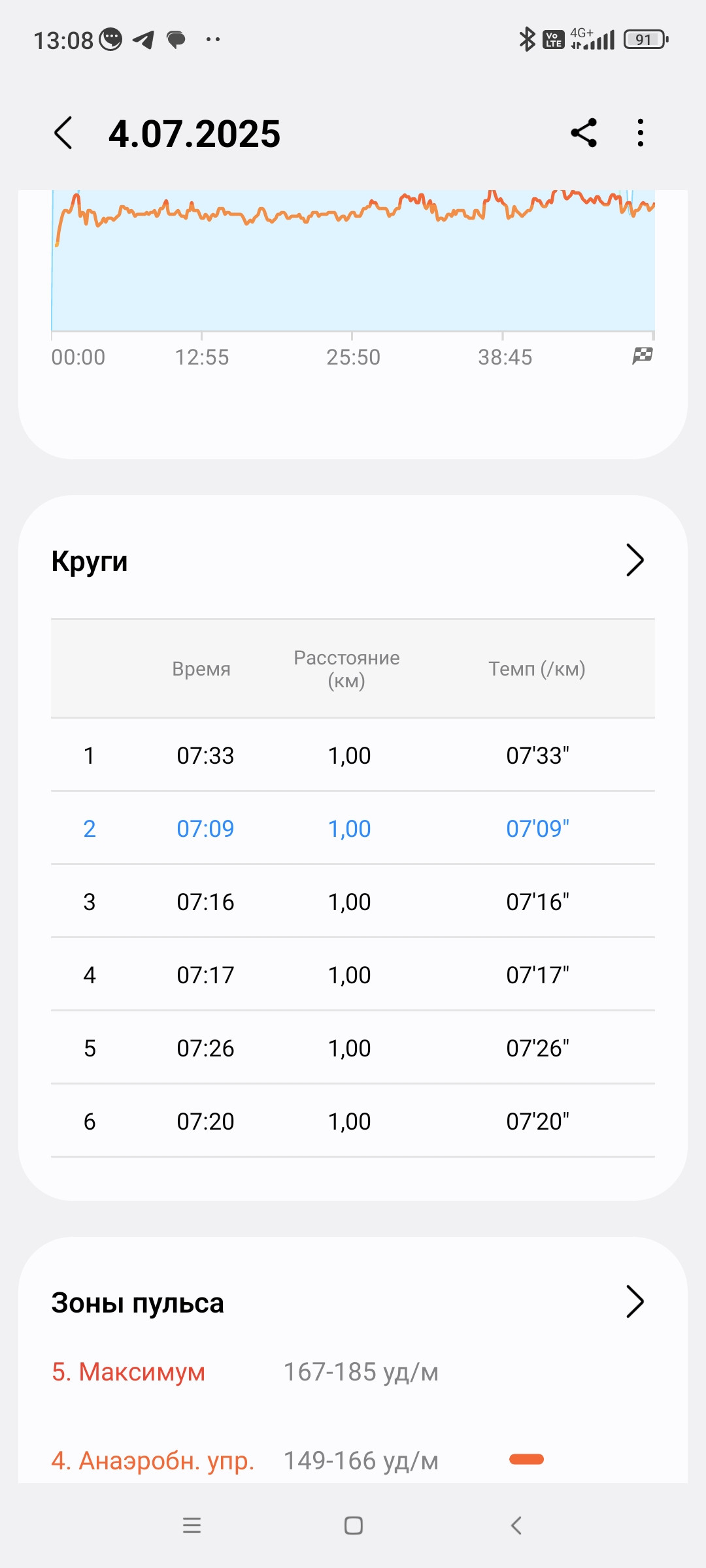706x1568 pixels.
Task: Tap Telegram notification icon in status bar
Action: click(x=143, y=40)
